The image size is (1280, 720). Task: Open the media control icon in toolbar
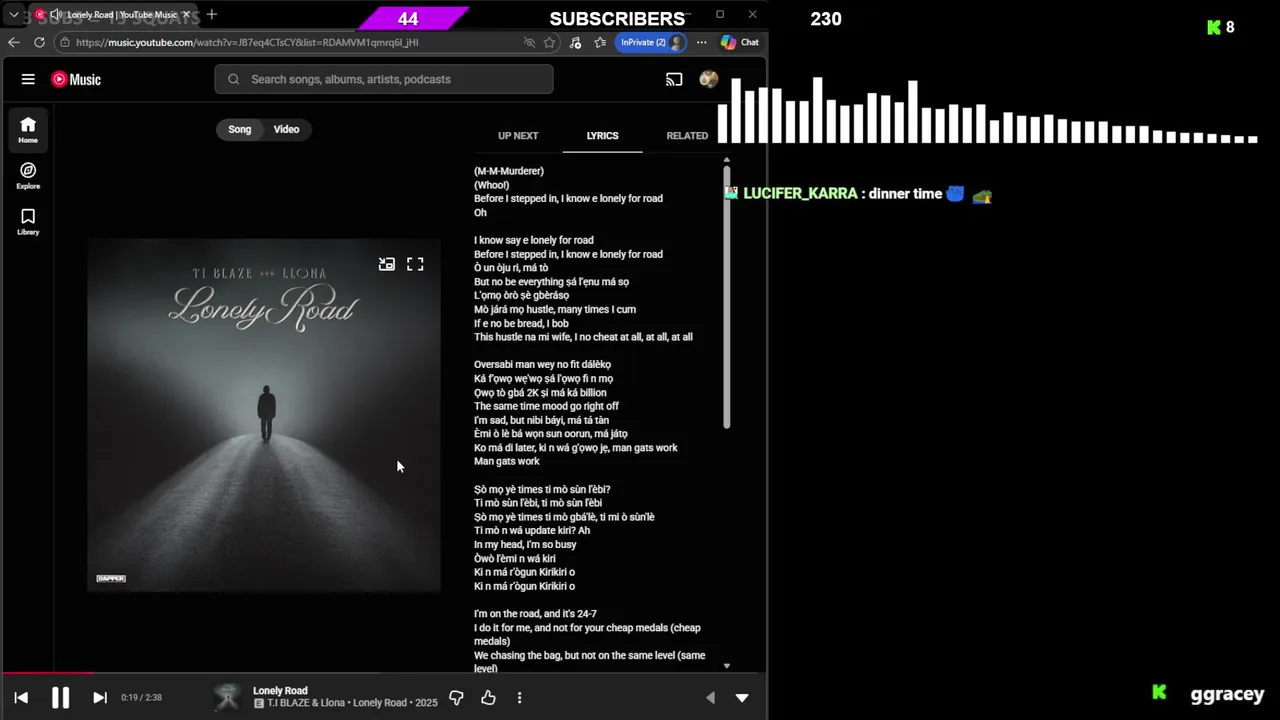pos(575,42)
